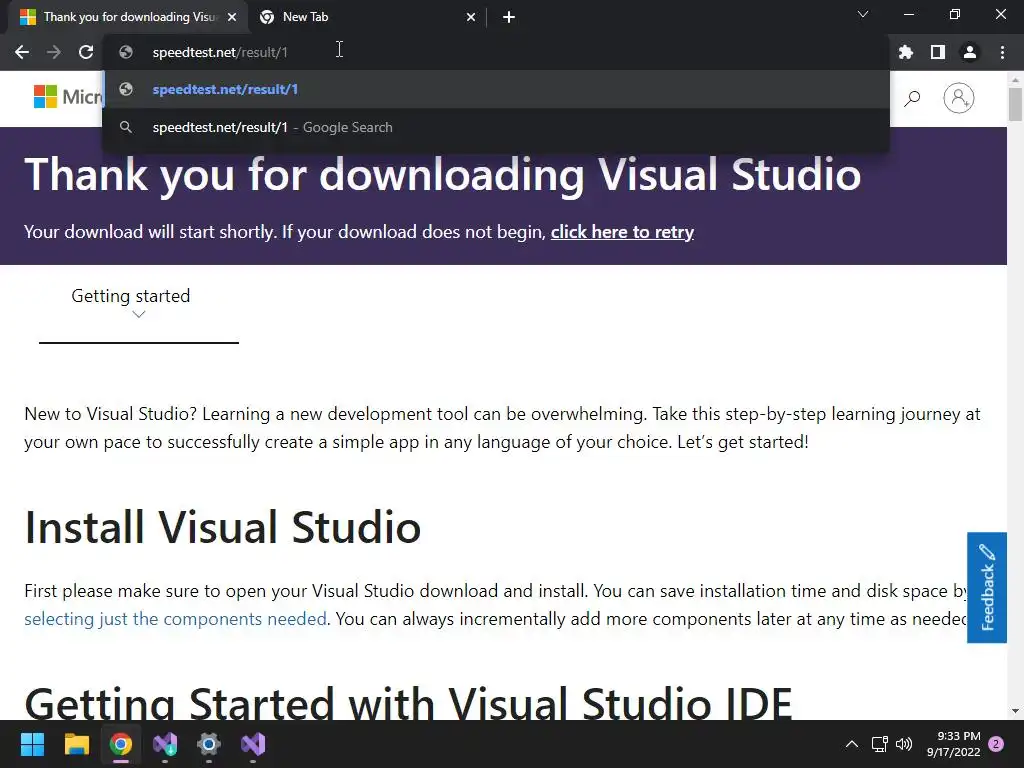
Task: Click the scrollbar down arrow
Action: (x=1015, y=711)
